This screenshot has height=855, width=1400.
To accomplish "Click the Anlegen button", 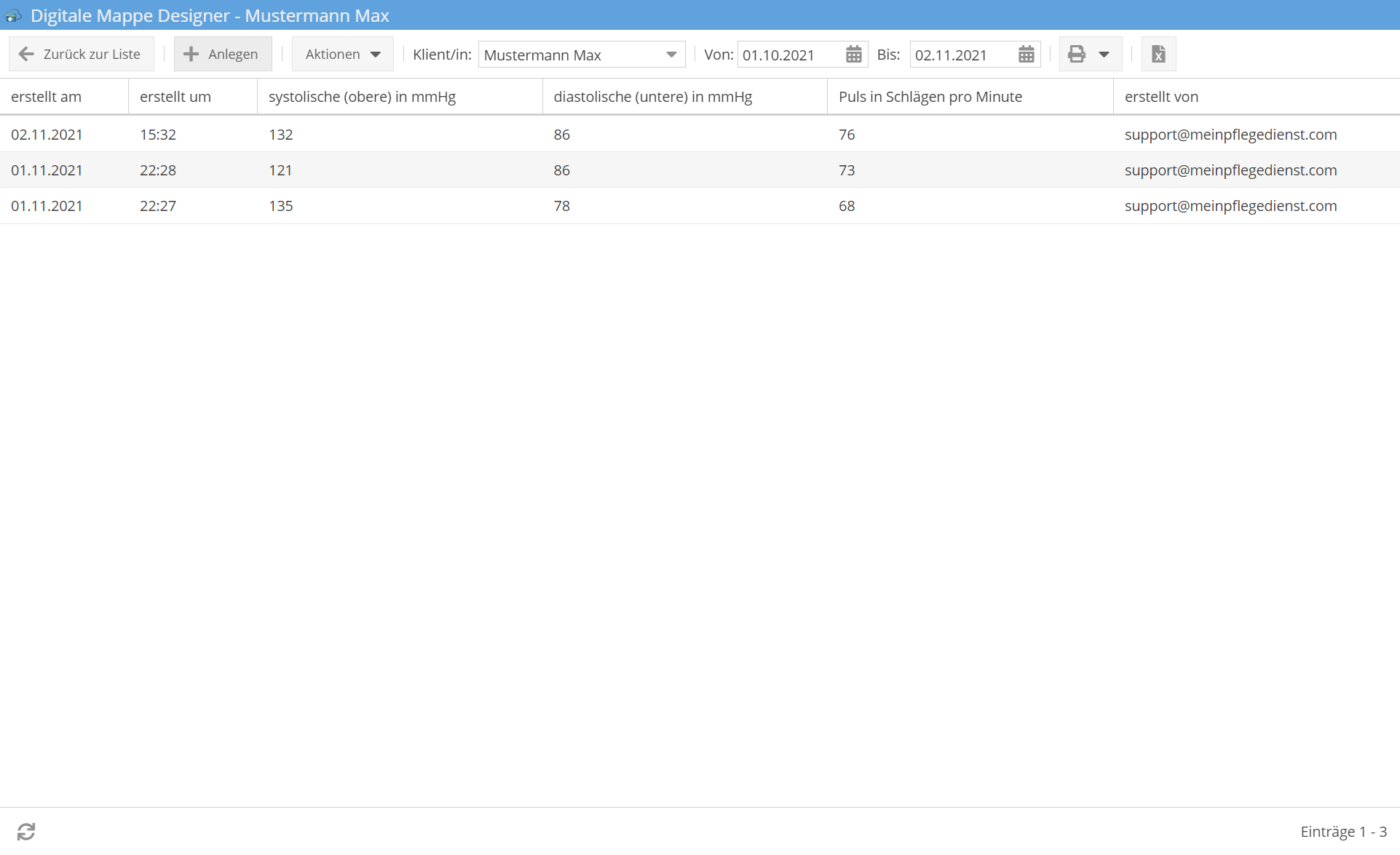I will [223, 55].
